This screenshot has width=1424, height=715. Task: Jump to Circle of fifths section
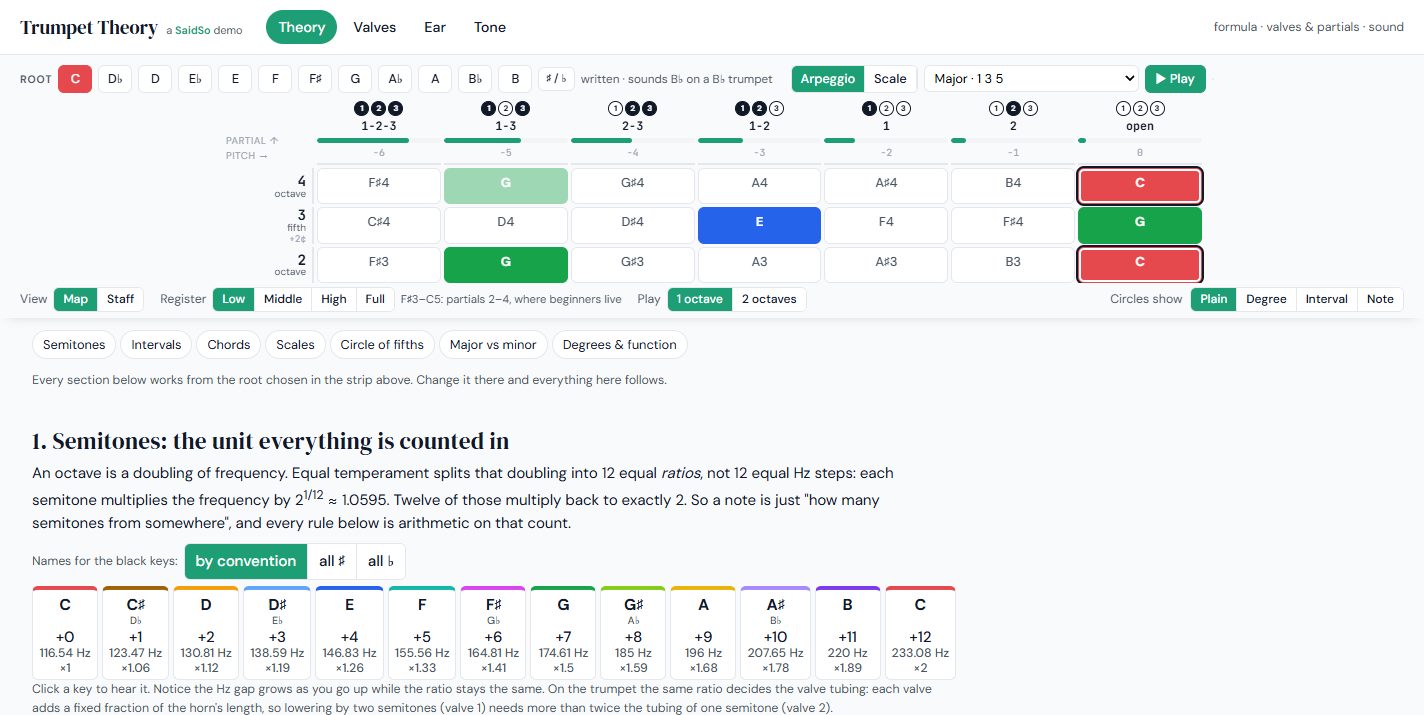click(382, 345)
